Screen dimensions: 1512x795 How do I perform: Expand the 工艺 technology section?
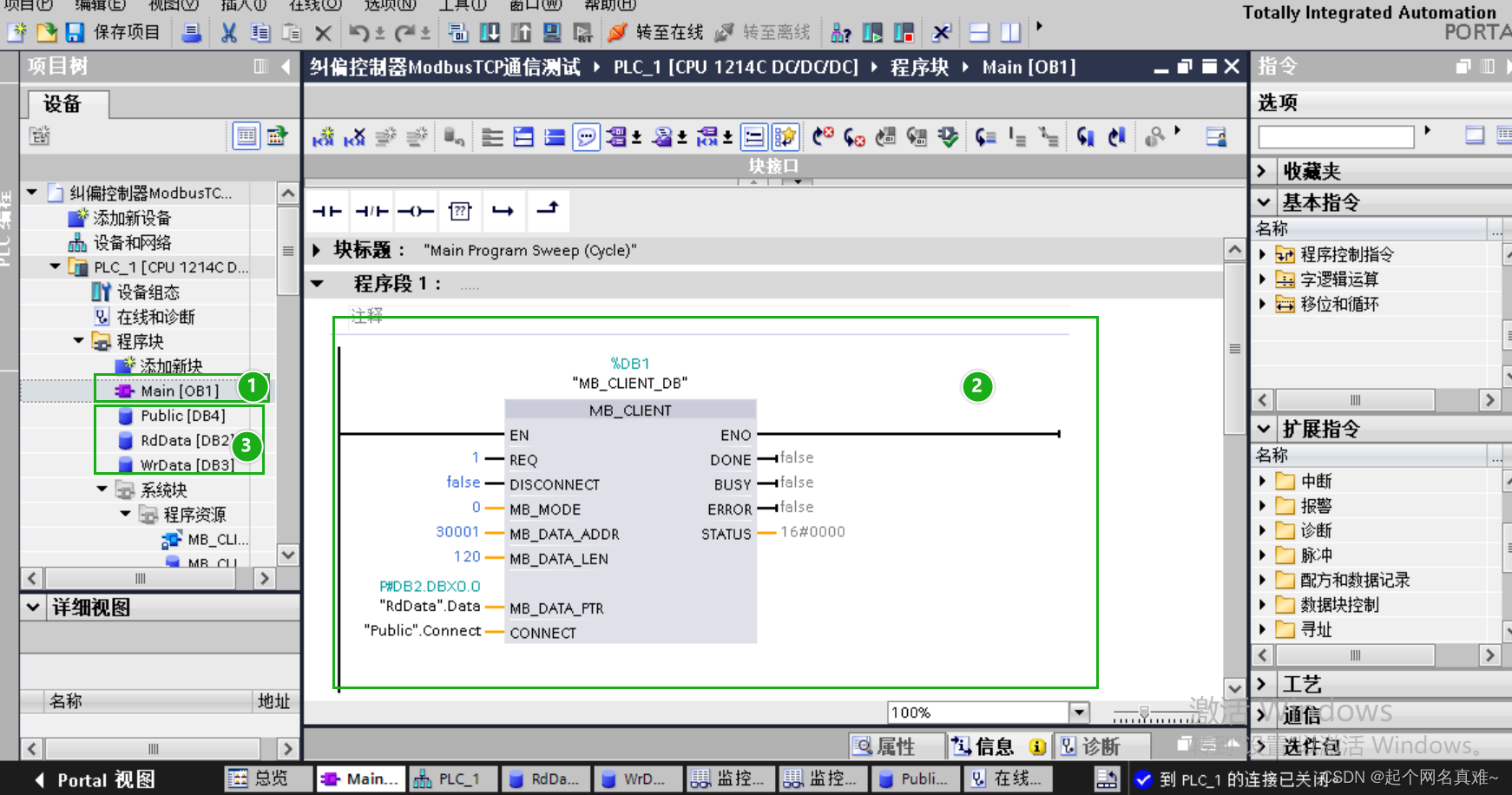coord(1262,684)
